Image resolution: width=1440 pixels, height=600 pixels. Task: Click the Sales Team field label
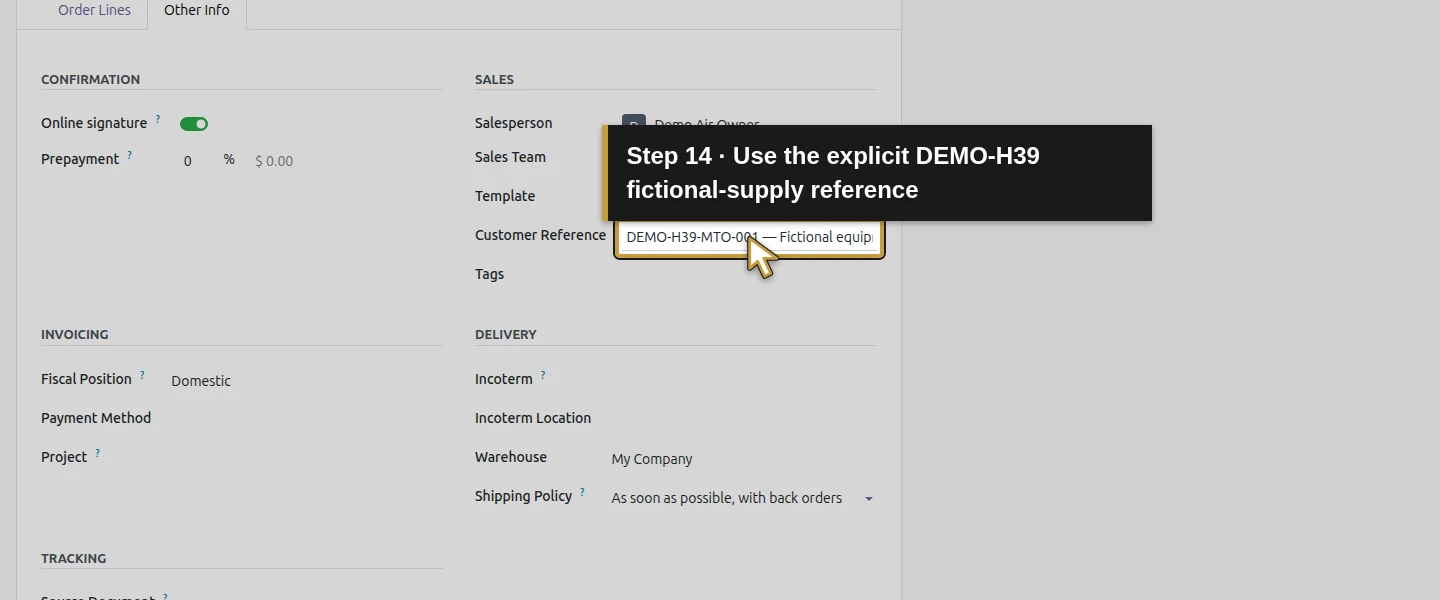pos(511,157)
